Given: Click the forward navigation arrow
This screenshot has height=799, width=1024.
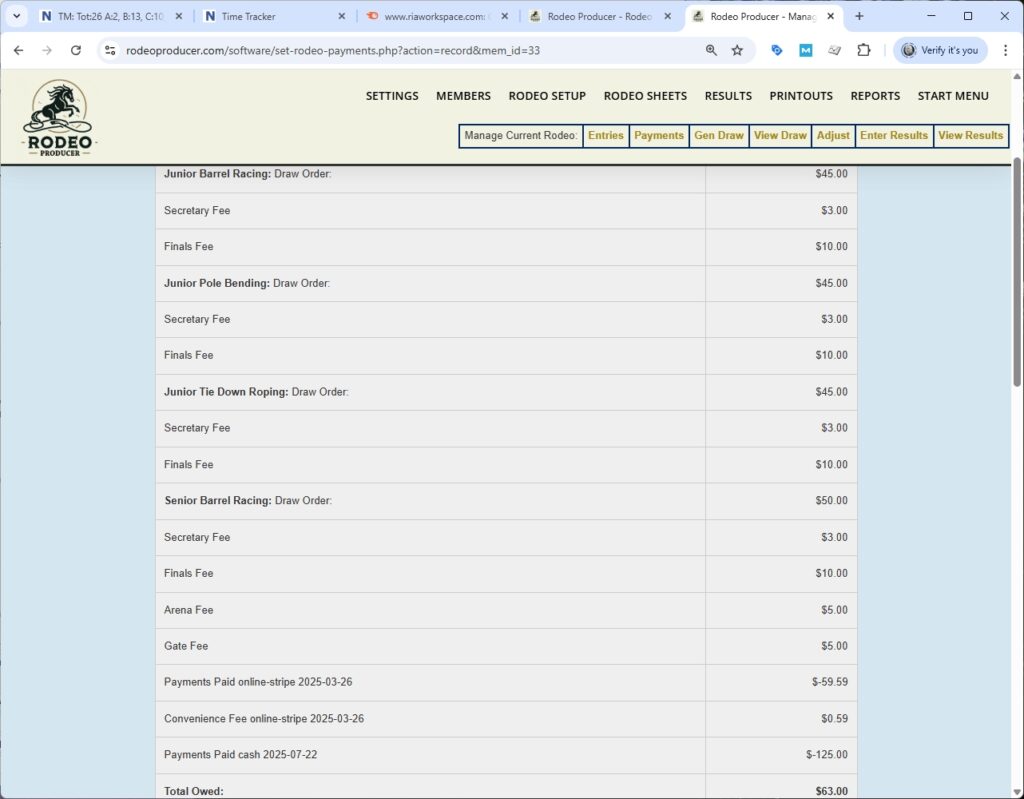Looking at the screenshot, I should [x=48, y=50].
